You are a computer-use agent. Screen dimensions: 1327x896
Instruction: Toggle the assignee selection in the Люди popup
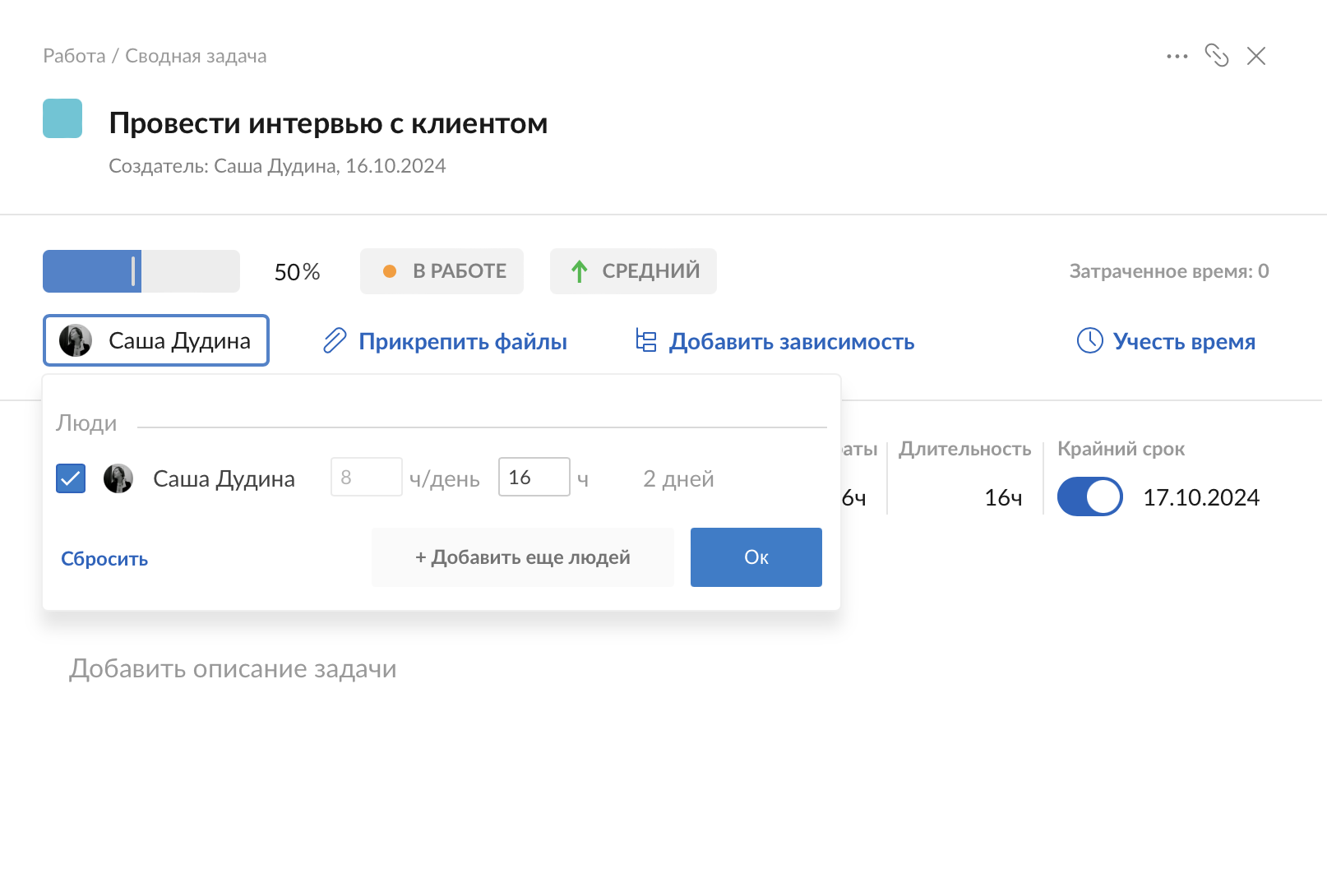(71, 477)
